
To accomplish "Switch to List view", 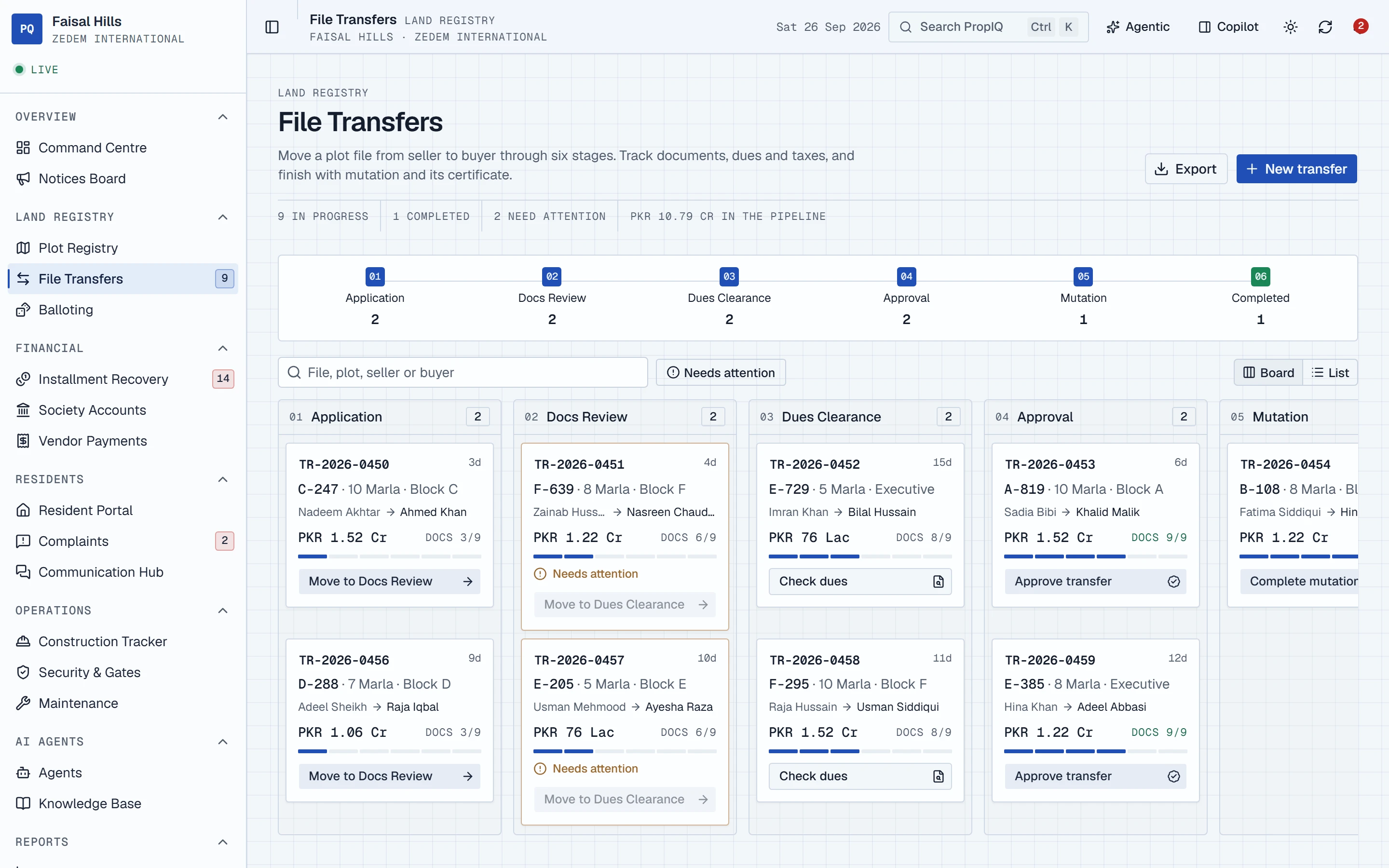I will click(1331, 373).
